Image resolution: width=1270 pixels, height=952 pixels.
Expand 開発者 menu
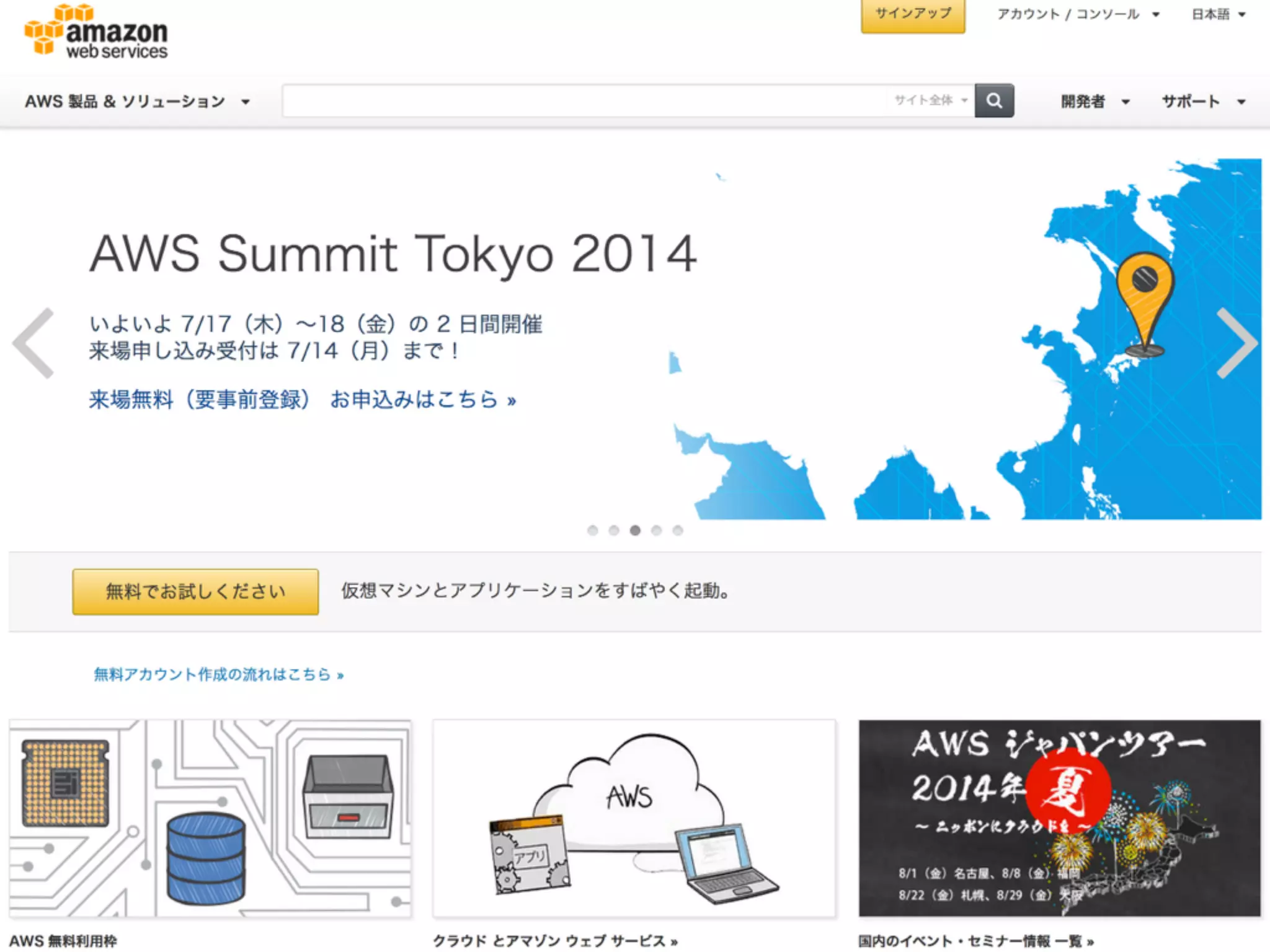click(1095, 102)
